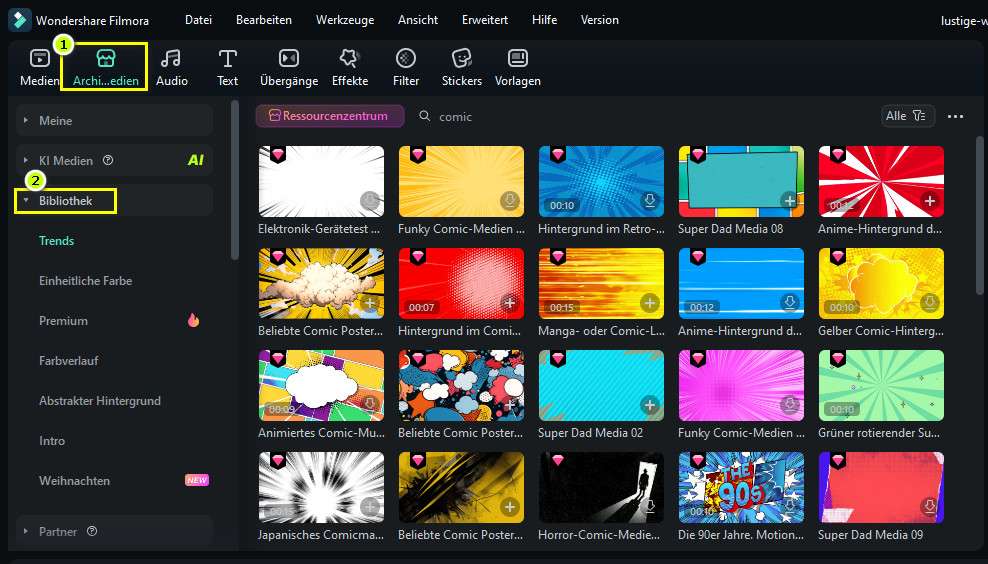Open the three-dot more options menu
The height and width of the screenshot is (564, 988).
click(x=955, y=117)
